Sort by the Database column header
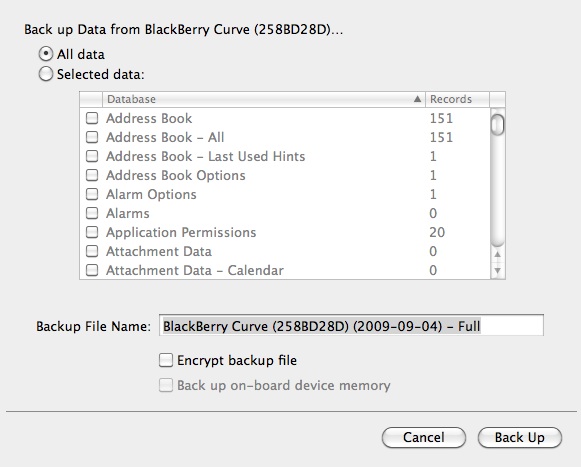This screenshot has width=581, height=467. (264, 99)
